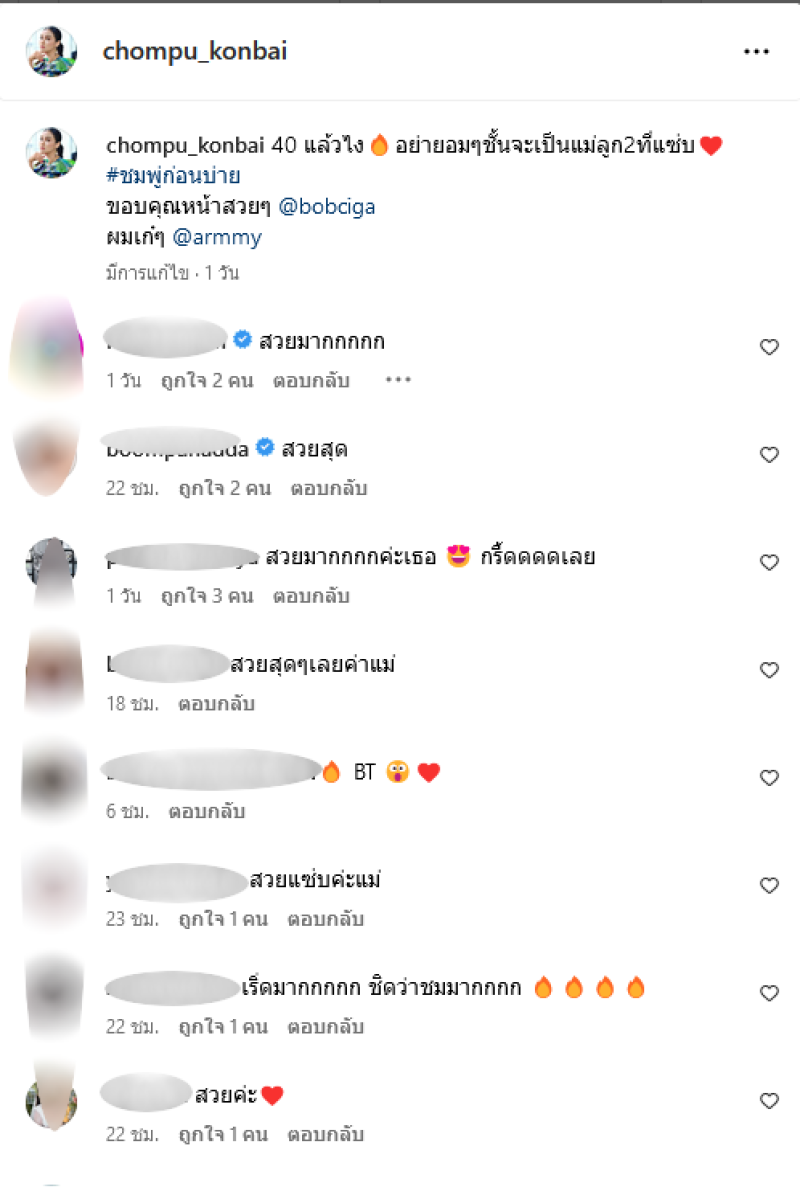Screen dimensions: 800x1191
Task: Tap heart on comment with four flames
Action: (769, 994)
